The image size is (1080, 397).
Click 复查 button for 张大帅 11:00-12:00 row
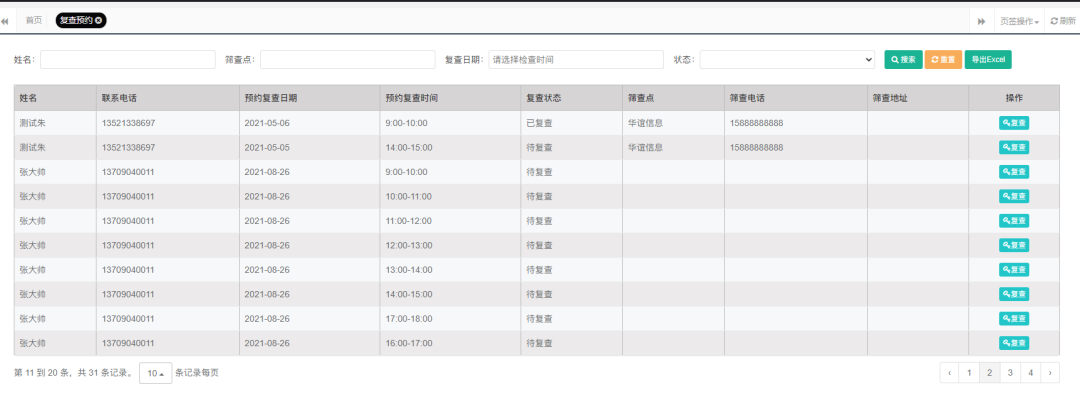point(1014,221)
